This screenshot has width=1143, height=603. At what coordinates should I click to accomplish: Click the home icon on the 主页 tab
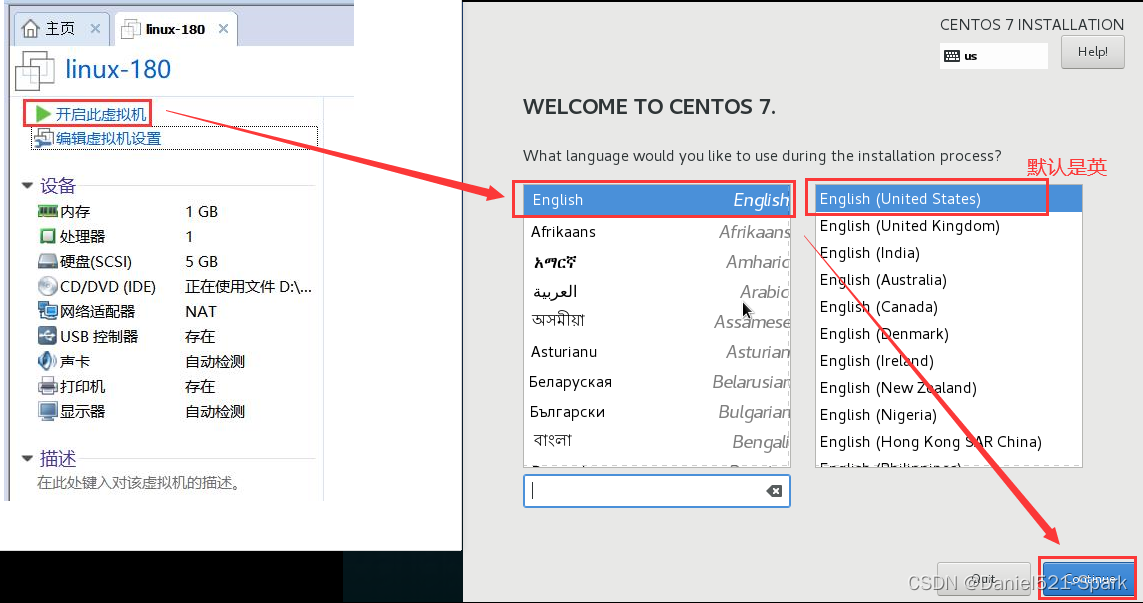(30, 28)
